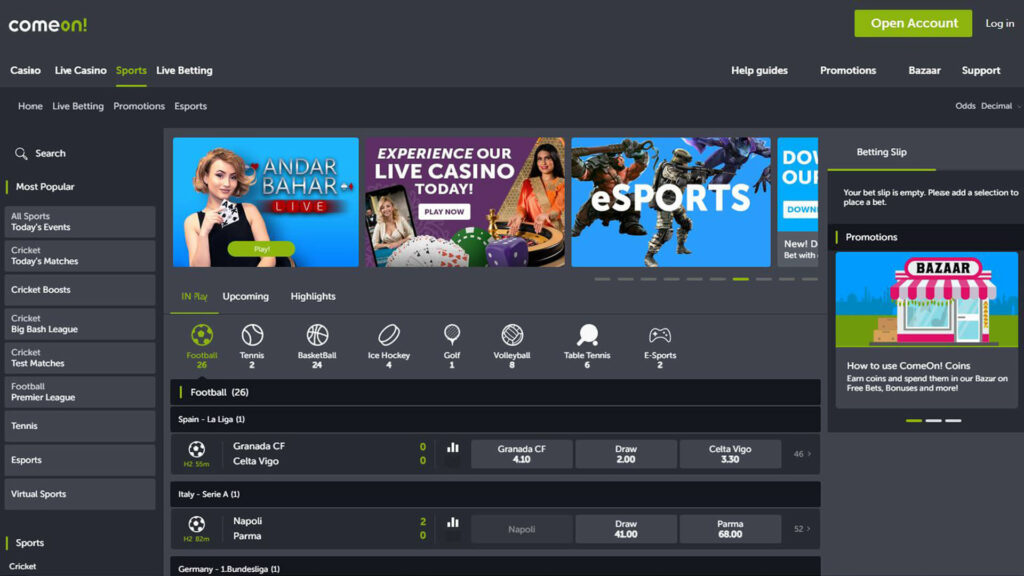Bet on Granada CF at 4.10

tap(521, 454)
